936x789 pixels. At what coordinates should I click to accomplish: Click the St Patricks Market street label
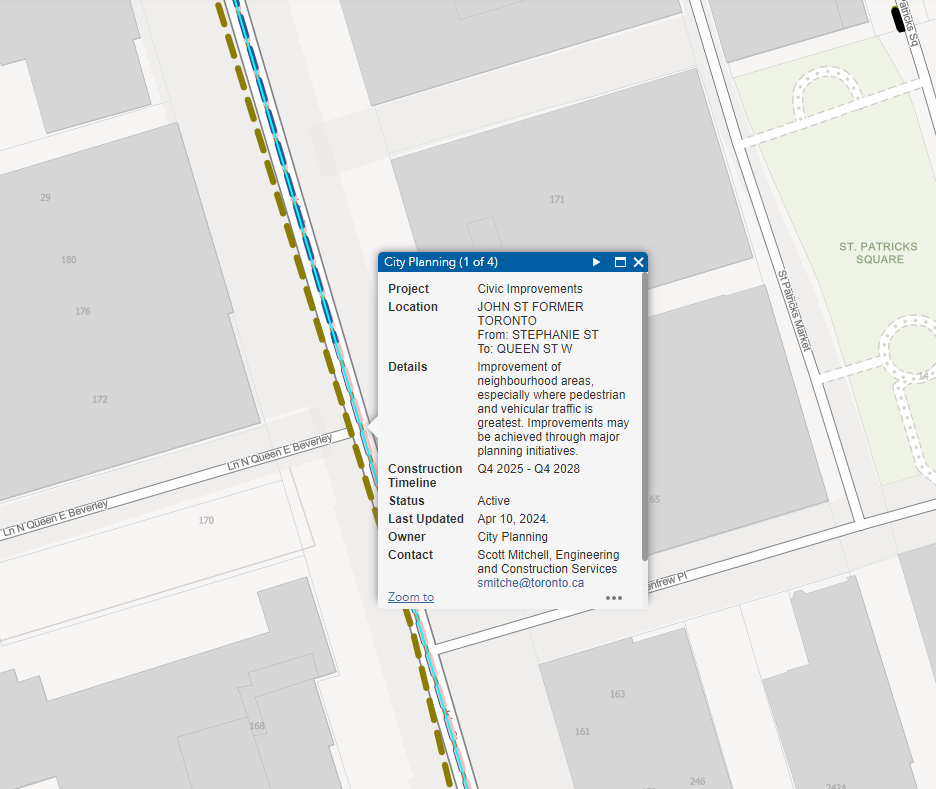(793, 310)
